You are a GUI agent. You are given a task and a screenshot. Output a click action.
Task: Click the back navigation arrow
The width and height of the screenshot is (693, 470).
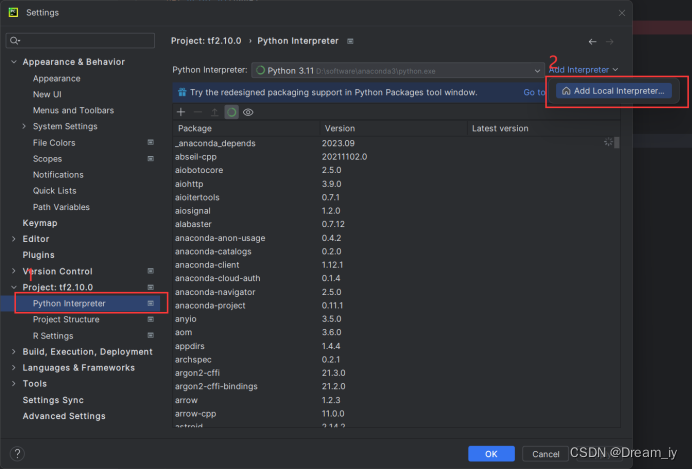pyautogui.click(x=592, y=42)
